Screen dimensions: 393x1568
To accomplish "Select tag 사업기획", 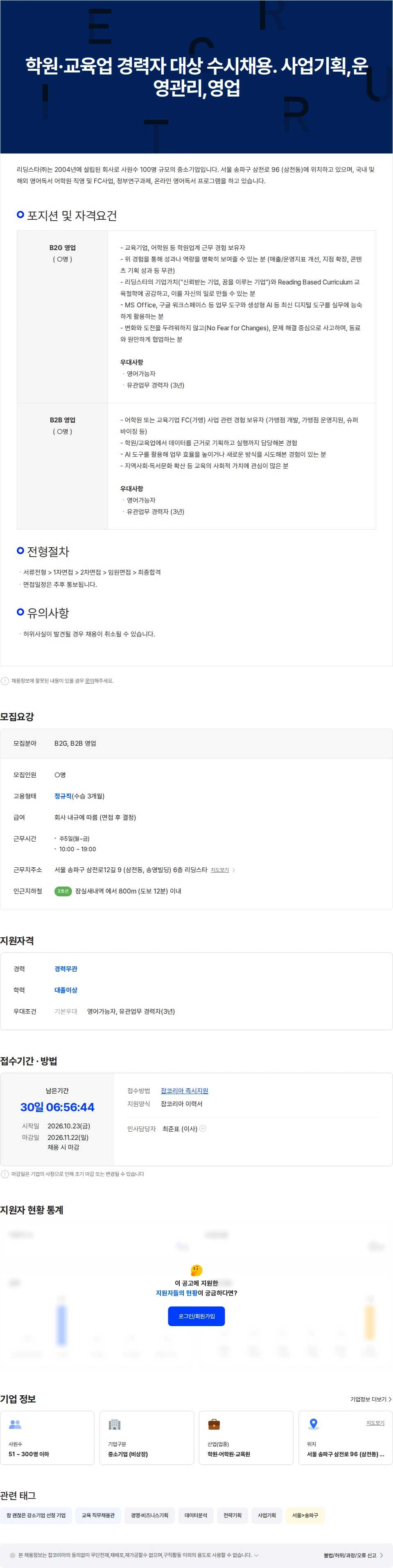I will (x=267, y=1515).
